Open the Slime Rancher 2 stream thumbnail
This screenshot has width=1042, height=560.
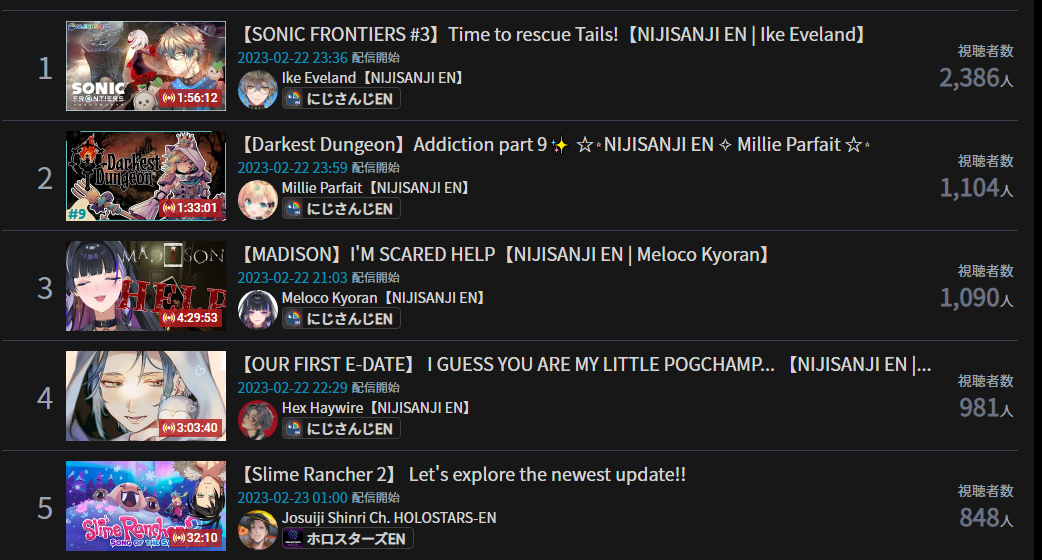tap(146, 506)
